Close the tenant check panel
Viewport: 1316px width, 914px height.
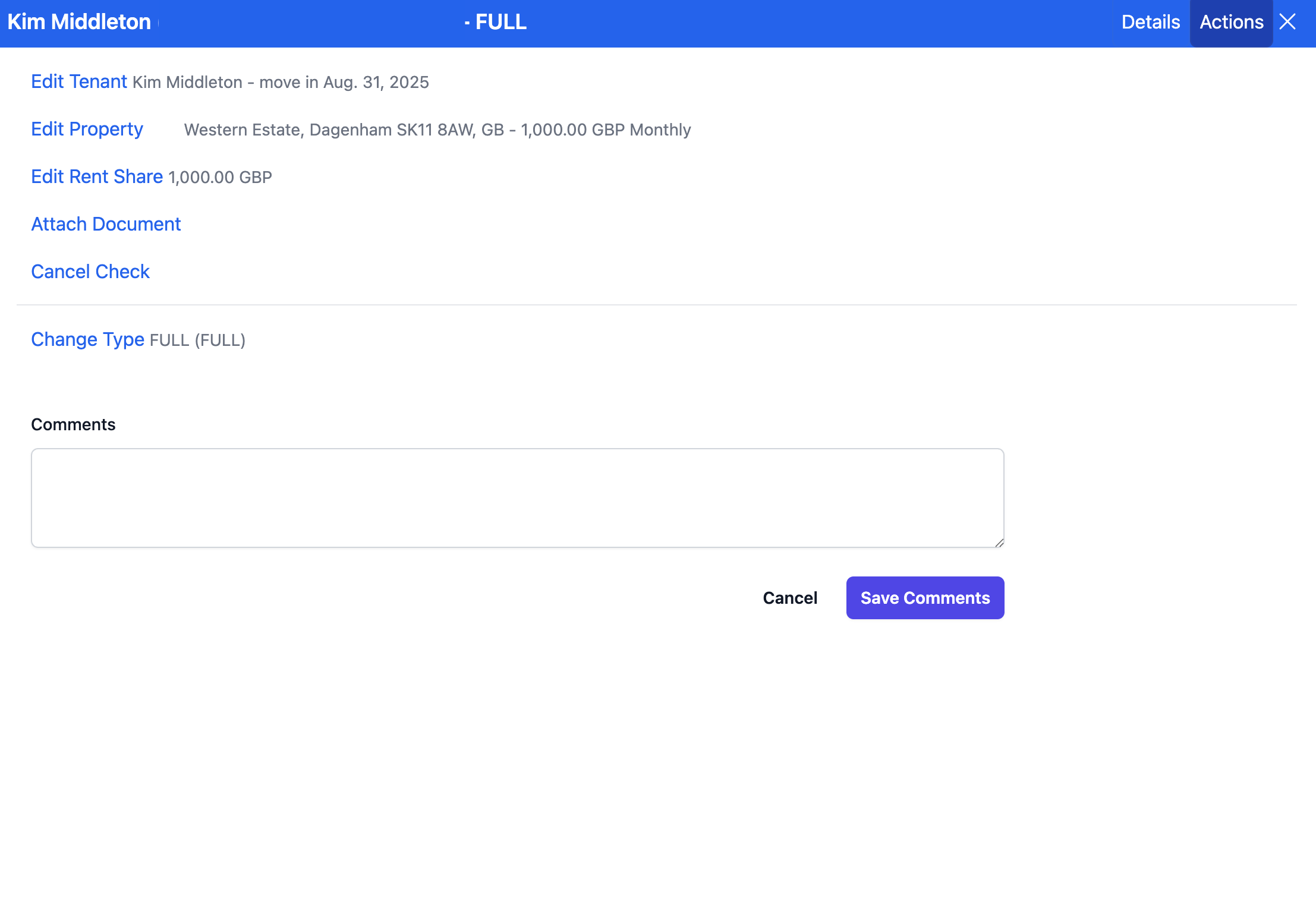pyautogui.click(x=1287, y=22)
